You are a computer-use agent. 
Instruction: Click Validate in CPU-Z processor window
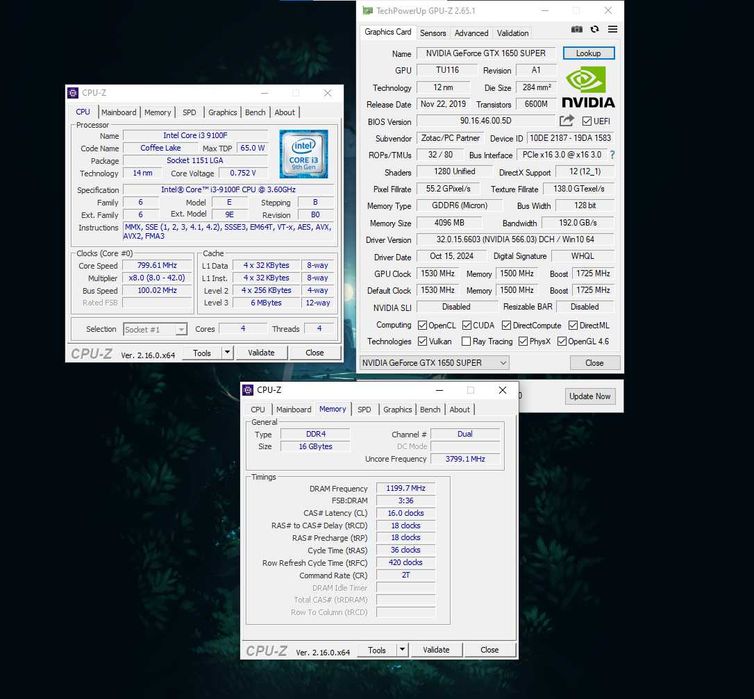coord(261,352)
